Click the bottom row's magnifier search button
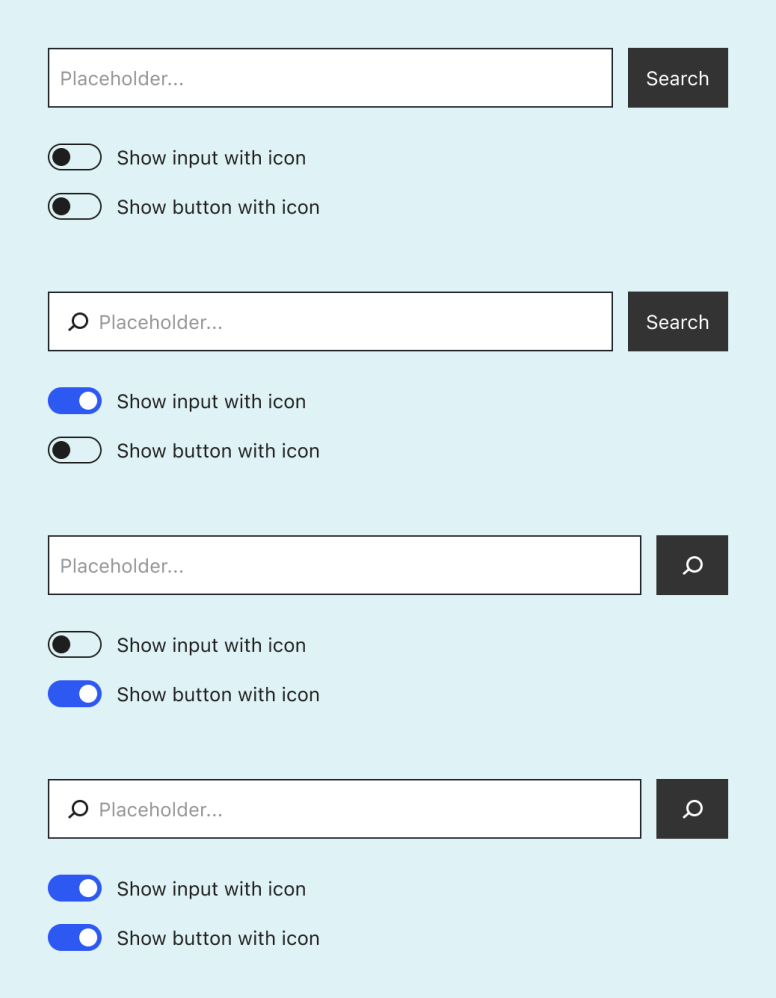The image size is (776, 998). [692, 809]
